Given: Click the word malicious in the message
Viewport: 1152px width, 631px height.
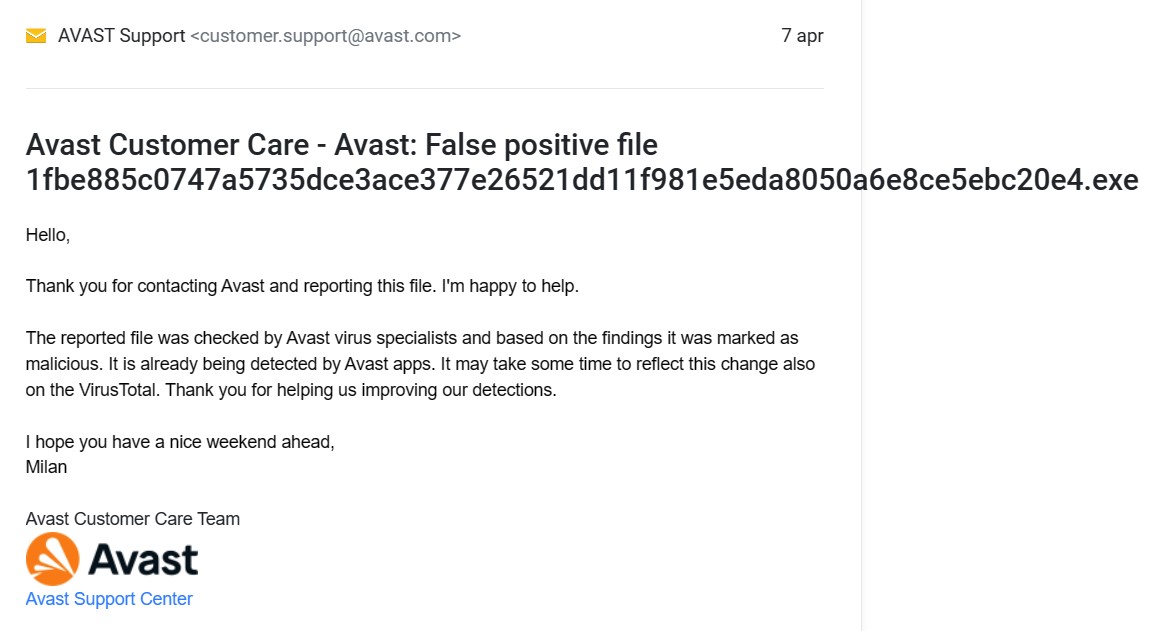Looking at the screenshot, I should [x=62, y=364].
